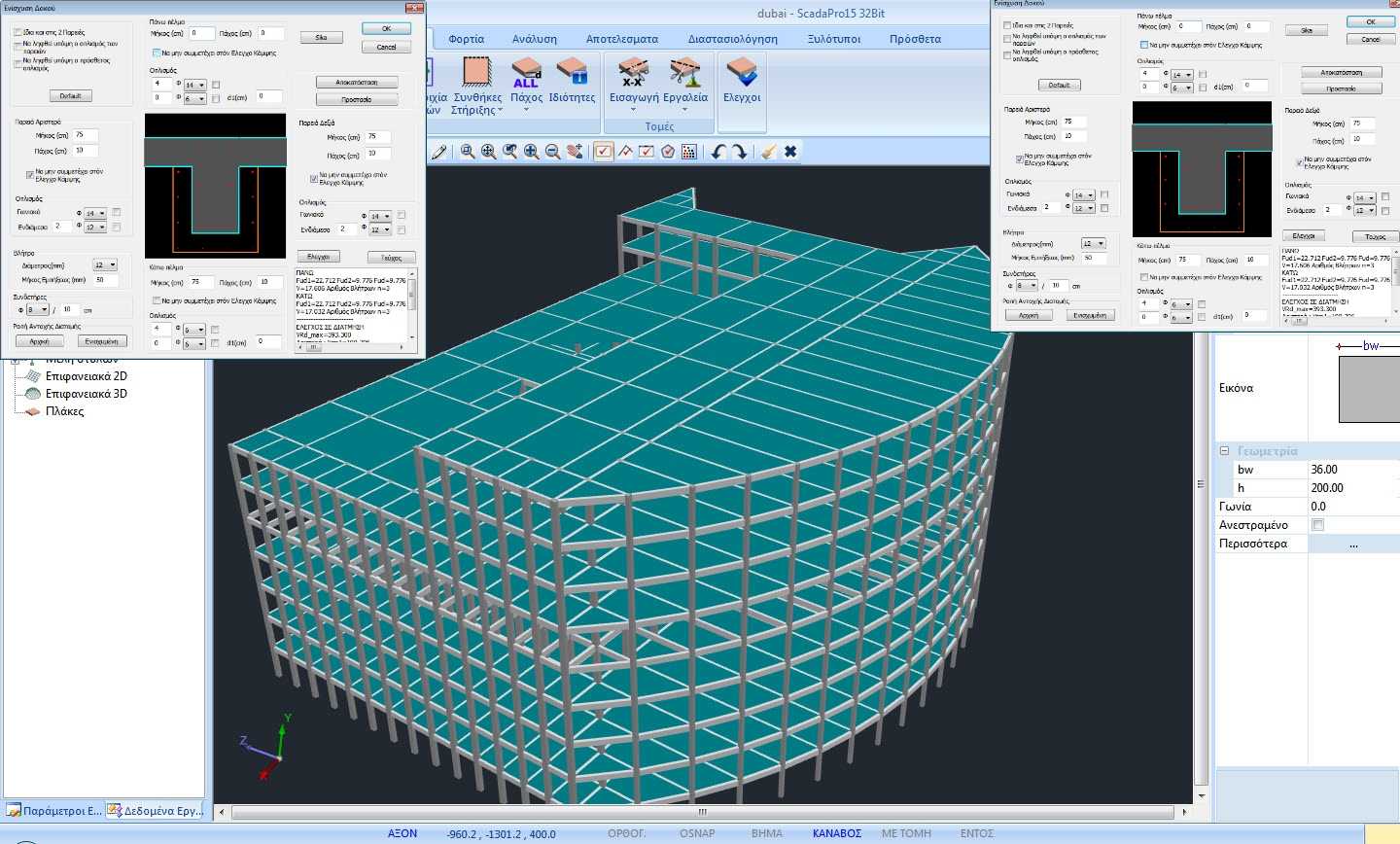Toggle the highlighted checkmark select icon
Viewport: 1400px width, 844px height.
pyautogui.click(x=604, y=152)
